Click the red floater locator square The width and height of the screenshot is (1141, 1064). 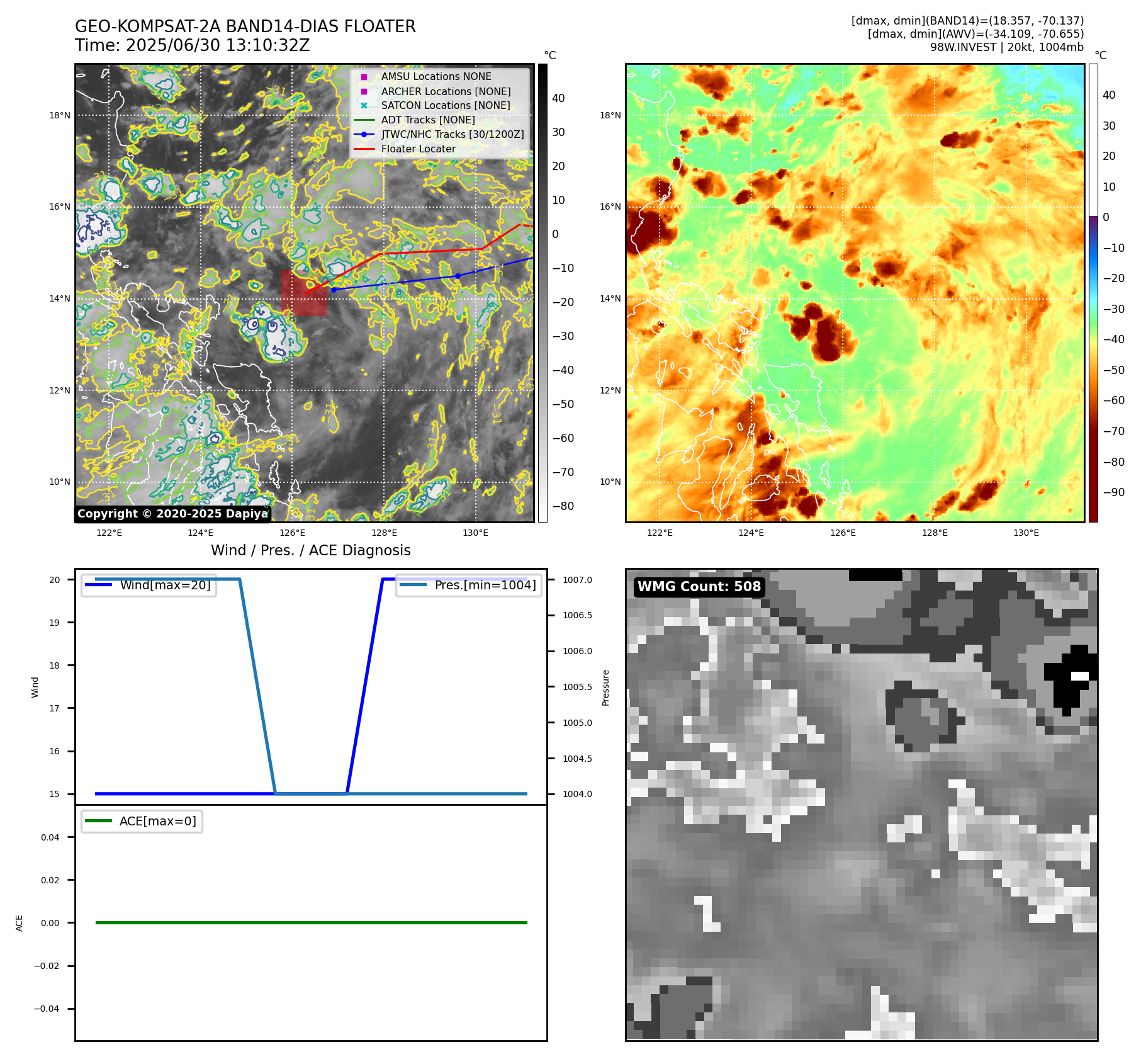click(x=305, y=293)
